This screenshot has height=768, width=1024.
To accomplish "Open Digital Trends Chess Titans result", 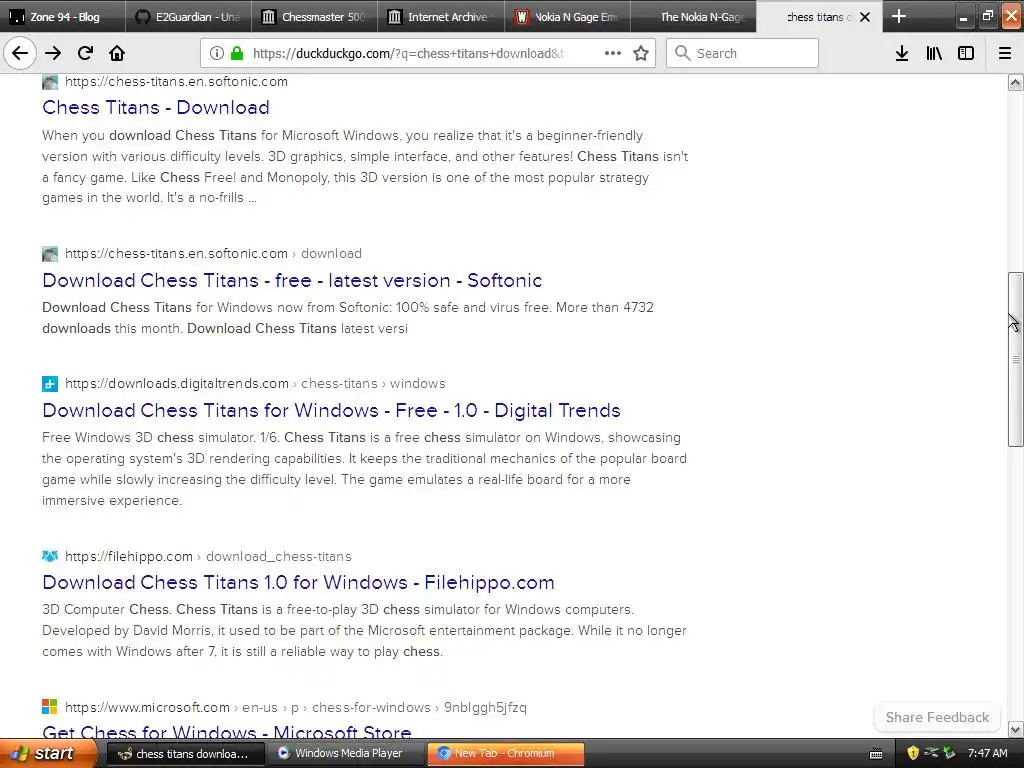I will coord(331,410).
